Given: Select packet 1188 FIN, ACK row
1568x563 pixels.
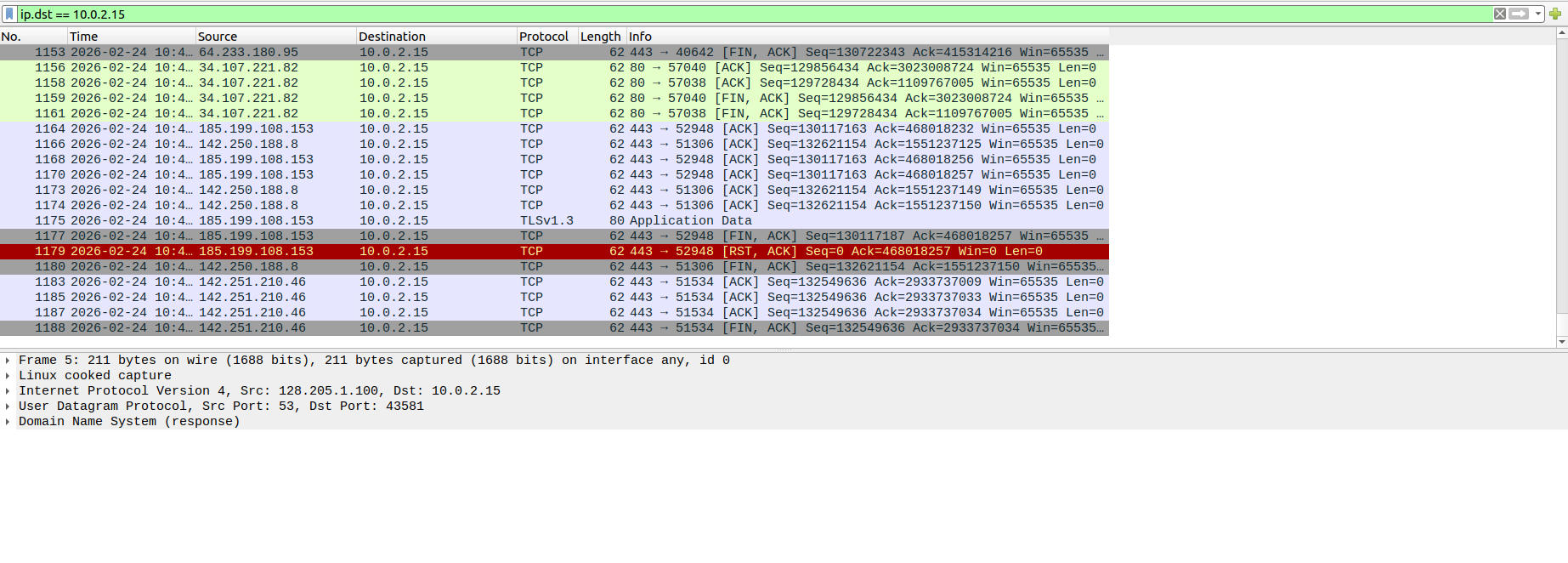Looking at the screenshot, I should click(554, 328).
